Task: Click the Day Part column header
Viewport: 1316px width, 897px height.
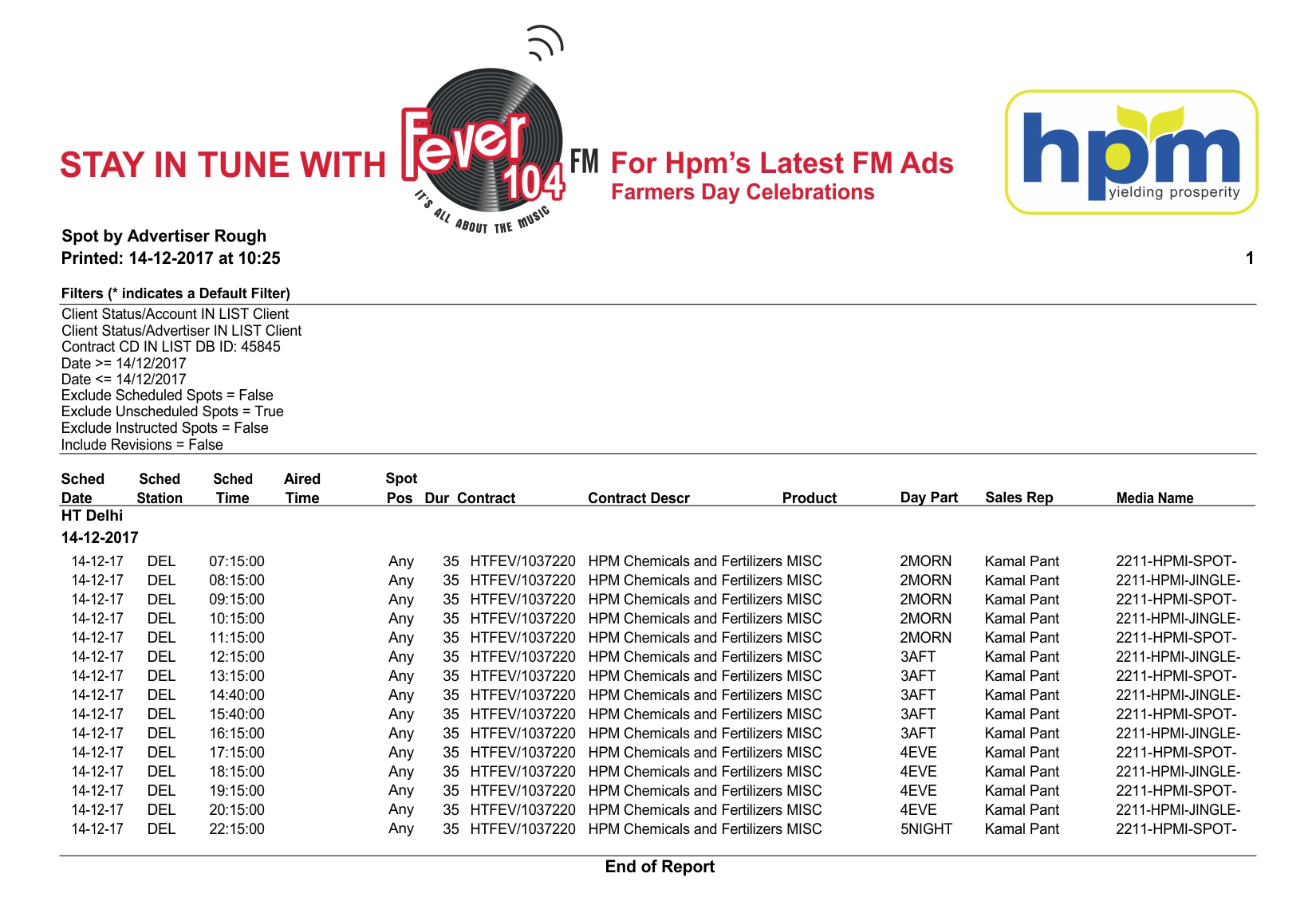Action: tap(929, 498)
